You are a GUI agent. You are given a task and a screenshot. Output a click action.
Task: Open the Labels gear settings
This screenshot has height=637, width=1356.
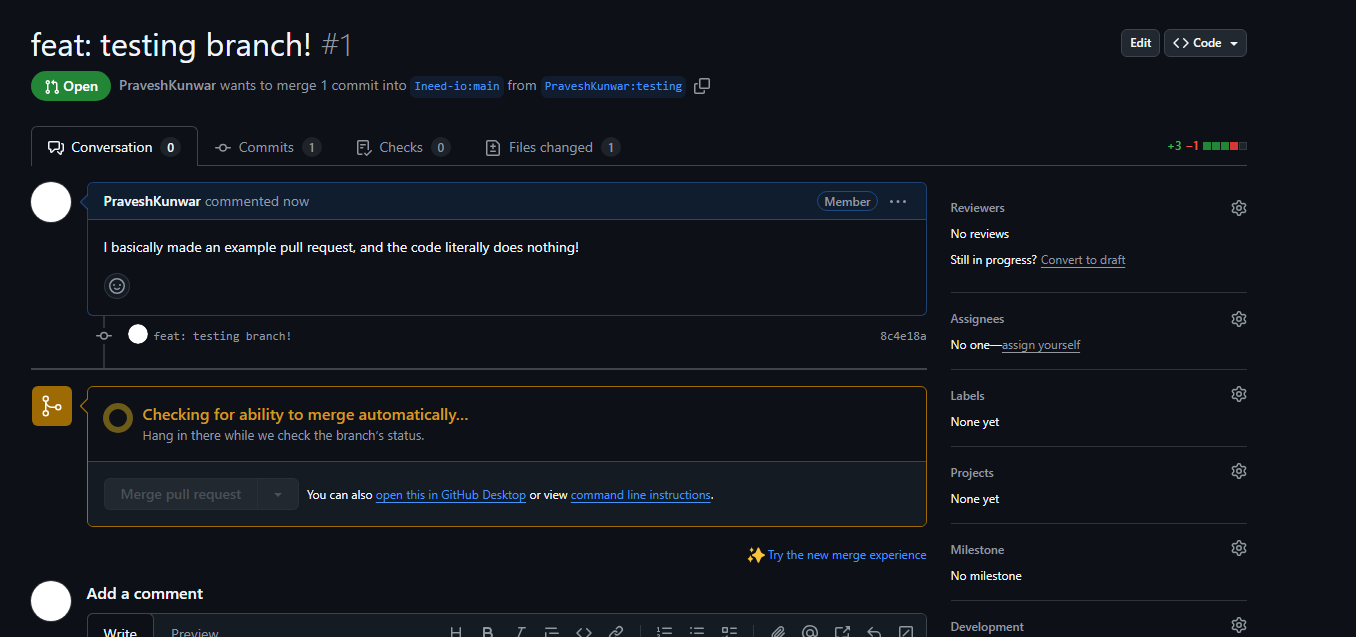tap(1239, 394)
